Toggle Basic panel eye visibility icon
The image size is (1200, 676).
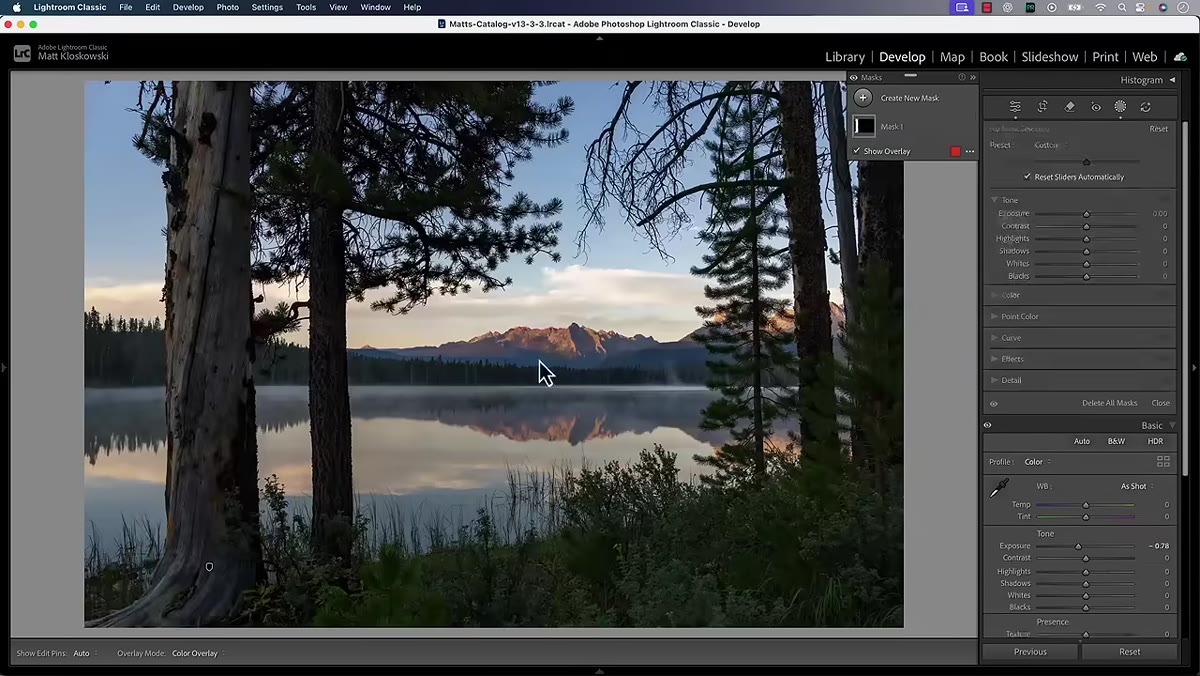pyautogui.click(x=987, y=425)
